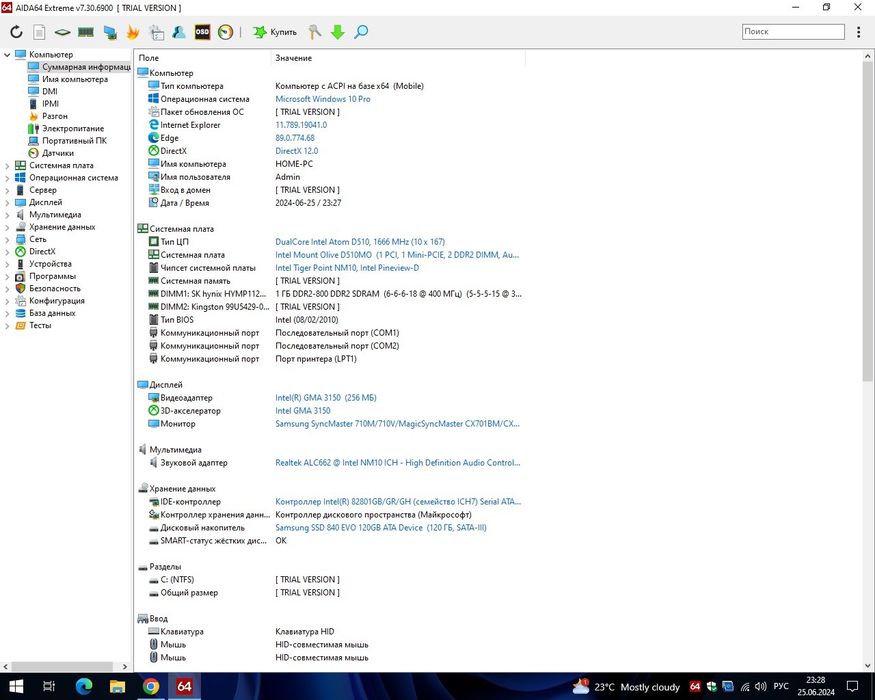Viewport: 875px width, 700px height.
Task: Open the Intel(R) GMA 3150 (256 МБ) link
Action: point(326,397)
